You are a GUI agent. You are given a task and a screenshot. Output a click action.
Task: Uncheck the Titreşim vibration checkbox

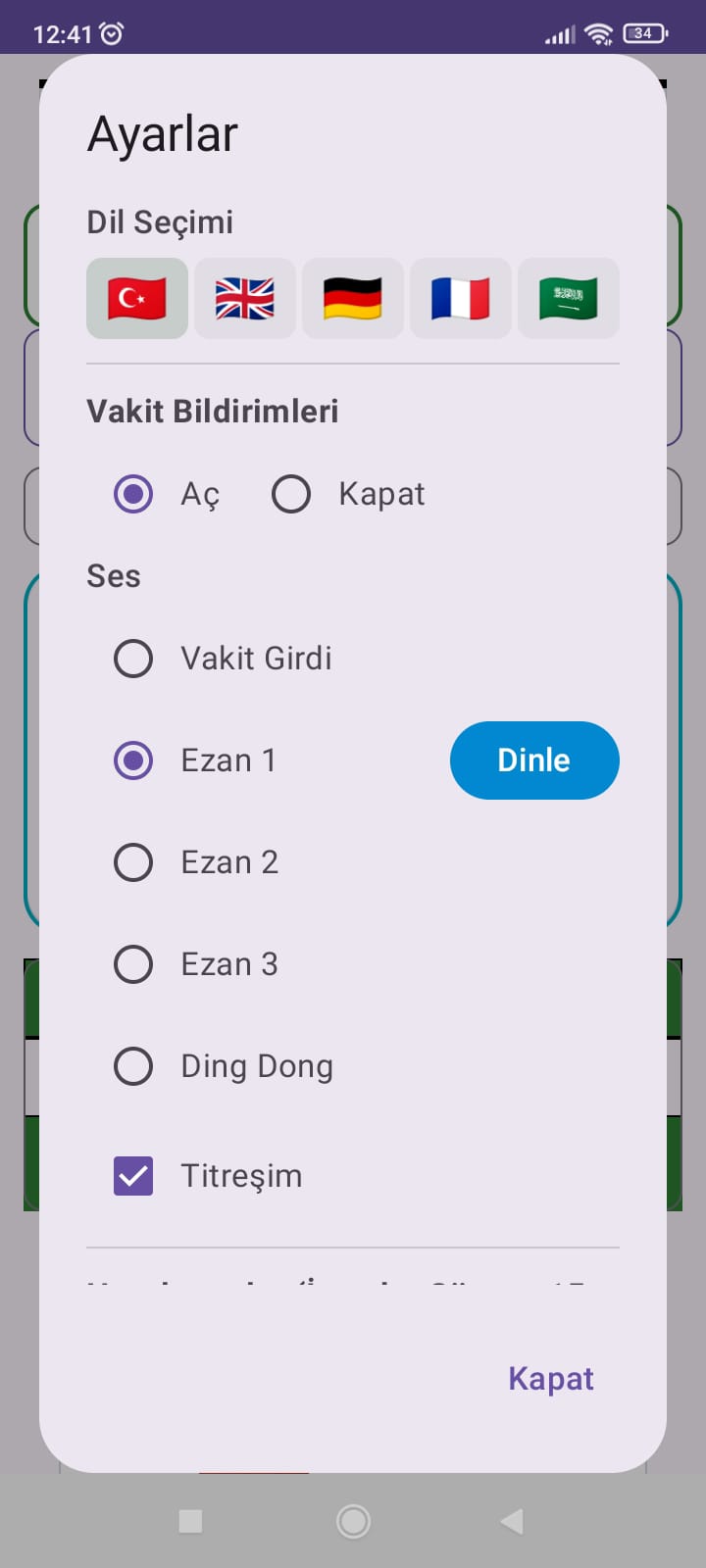click(x=133, y=1176)
